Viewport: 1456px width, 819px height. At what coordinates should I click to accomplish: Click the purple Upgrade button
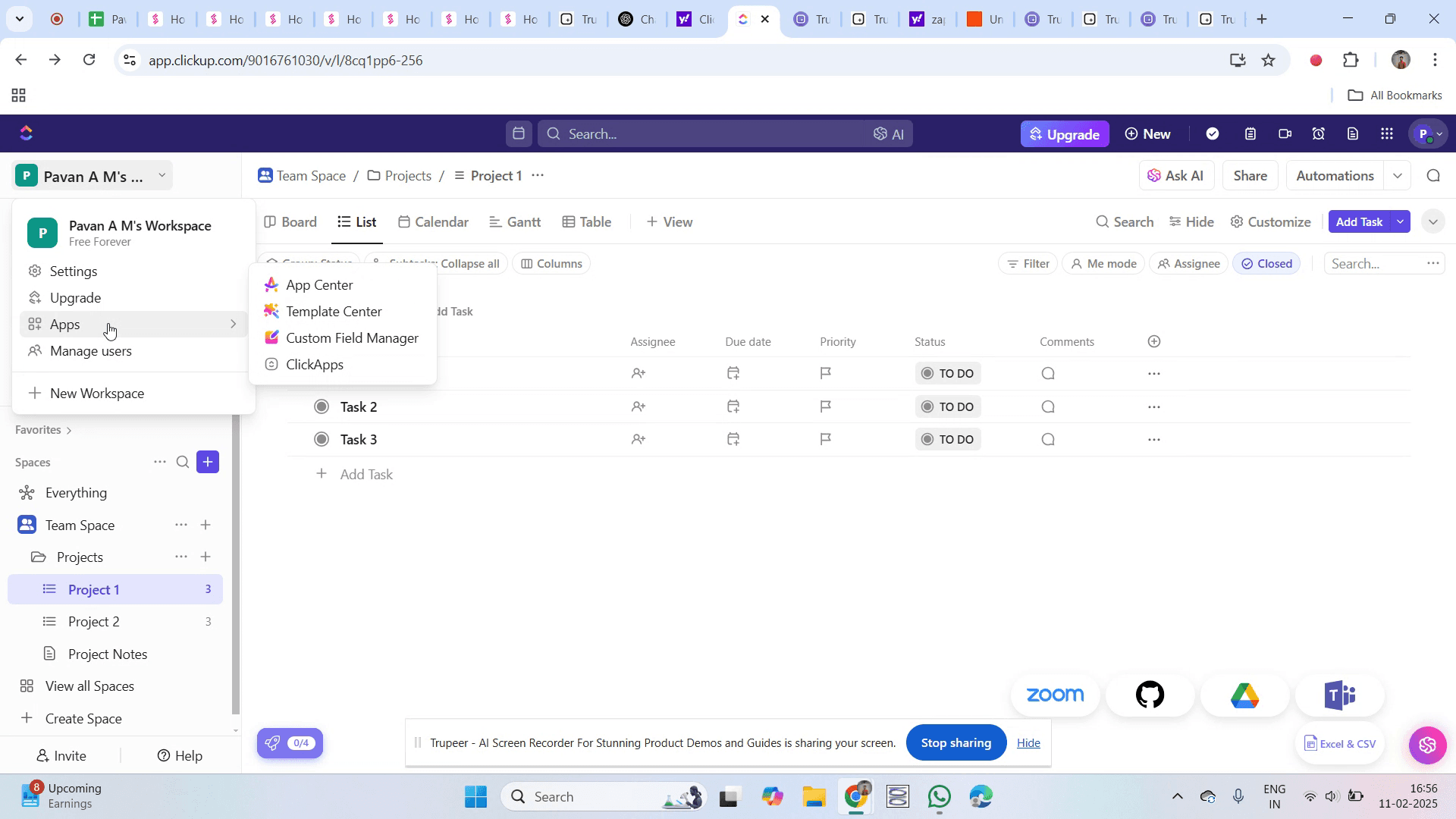[x=1065, y=133]
